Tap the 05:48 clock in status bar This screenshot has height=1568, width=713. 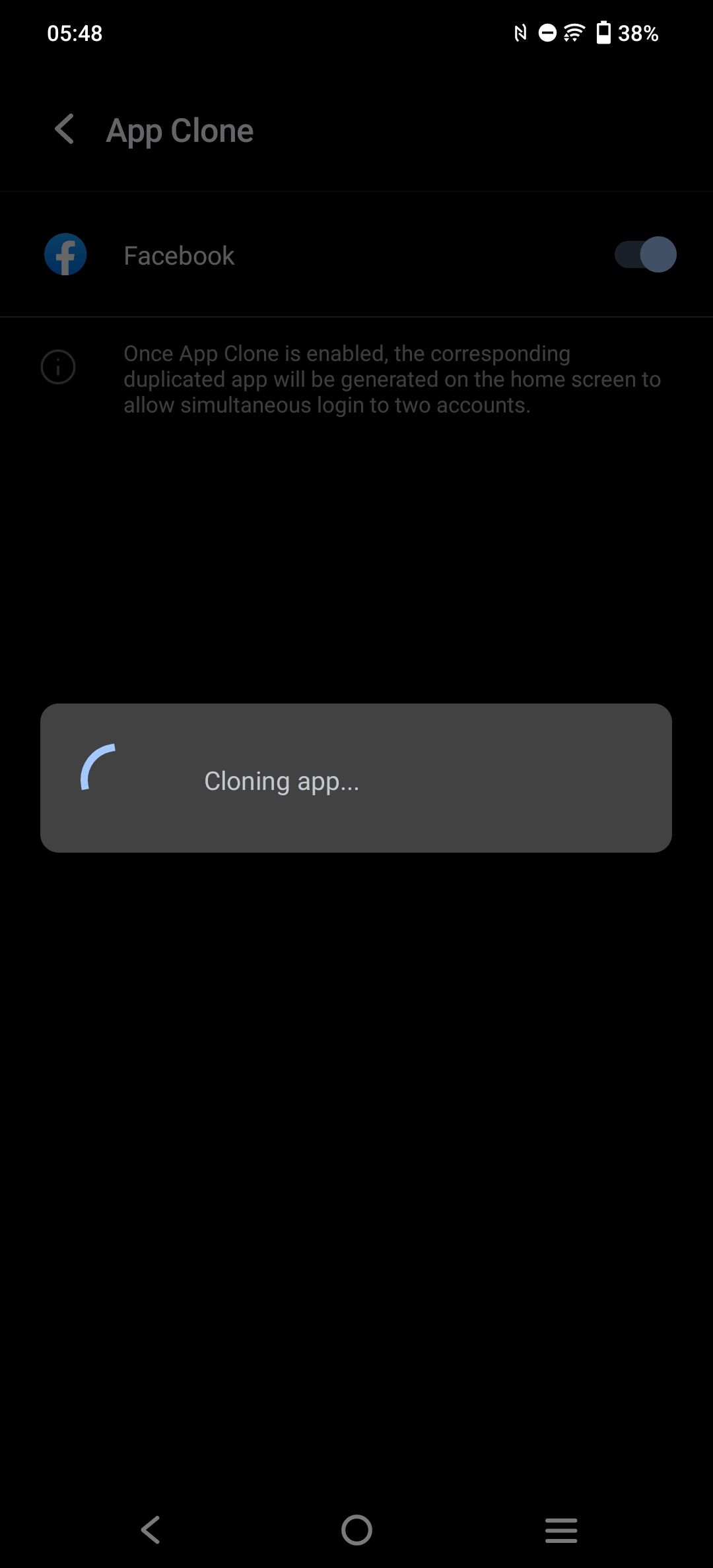pos(75,33)
